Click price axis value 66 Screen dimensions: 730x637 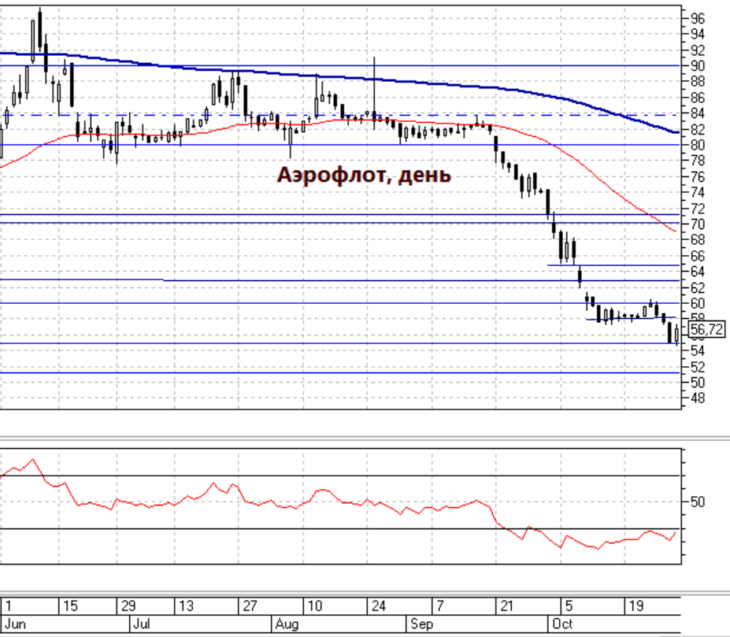[697, 256]
